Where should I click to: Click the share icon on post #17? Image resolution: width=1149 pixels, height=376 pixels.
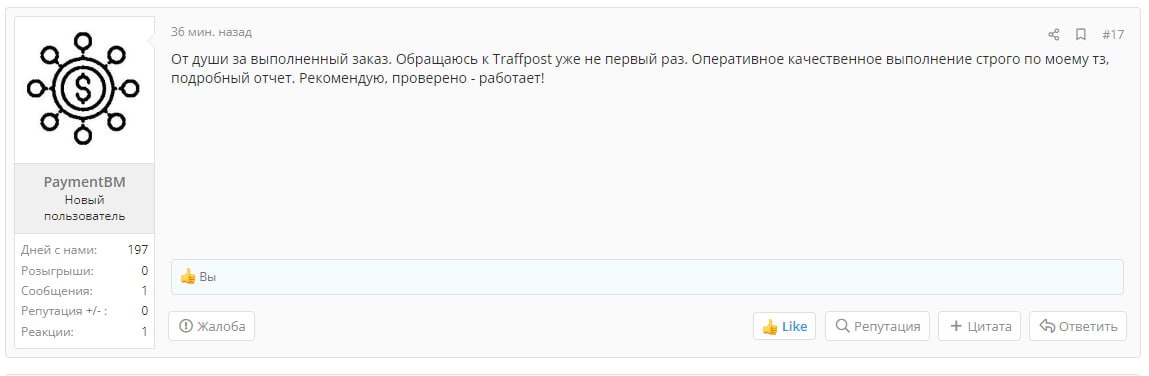1054,34
